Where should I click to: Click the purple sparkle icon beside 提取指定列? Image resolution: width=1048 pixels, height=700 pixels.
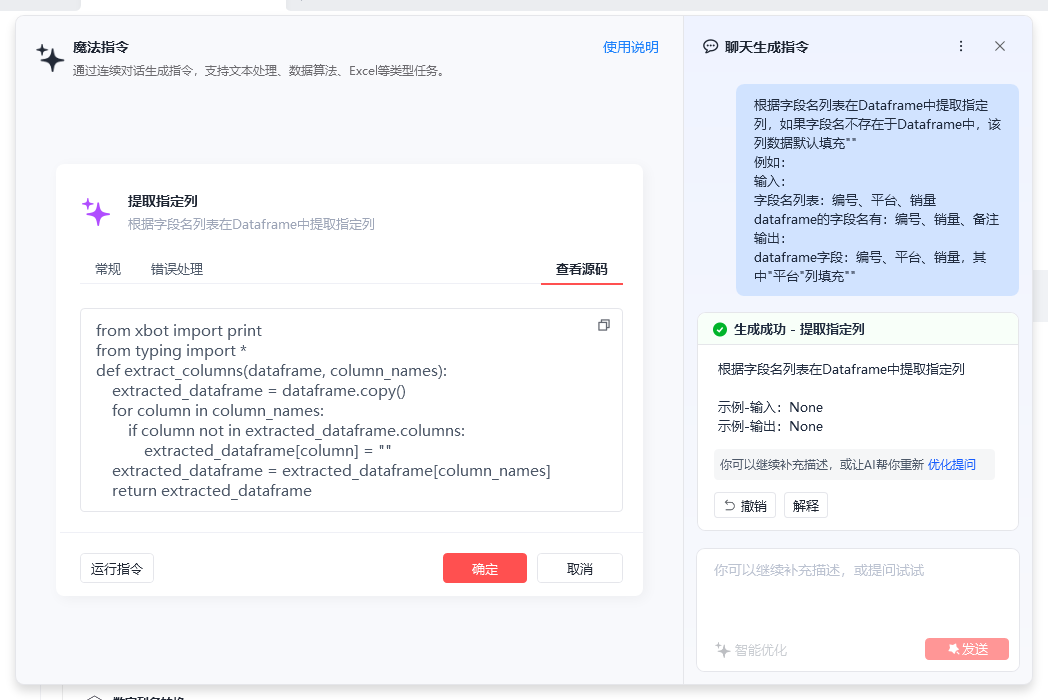pos(96,211)
